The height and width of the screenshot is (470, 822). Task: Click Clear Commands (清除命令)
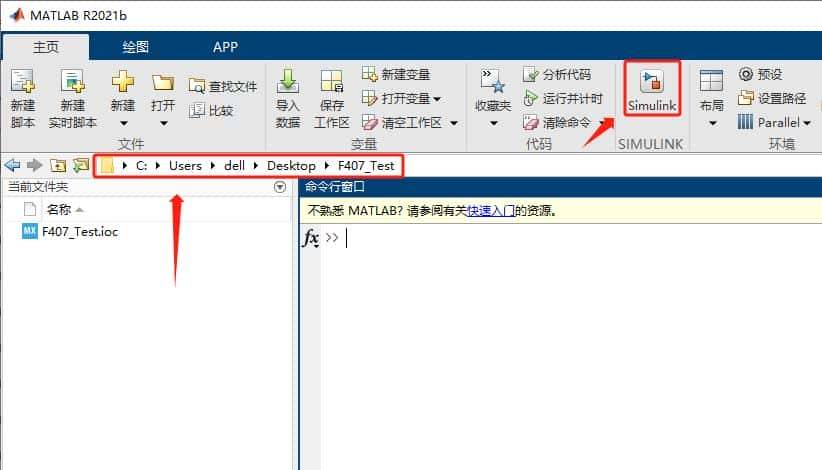tap(557, 123)
